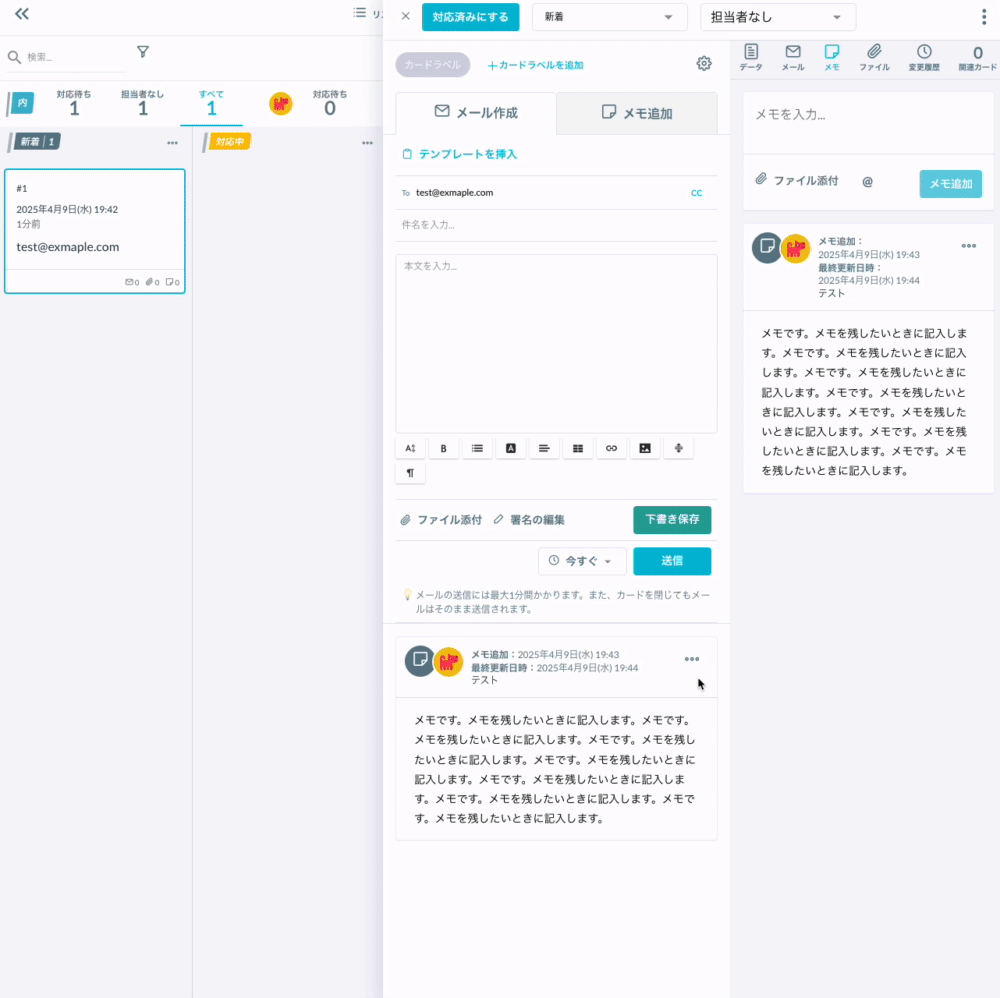Focus the メモを入力 field
This screenshot has width=1000, height=998.
pyautogui.click(x=868, y=123)
